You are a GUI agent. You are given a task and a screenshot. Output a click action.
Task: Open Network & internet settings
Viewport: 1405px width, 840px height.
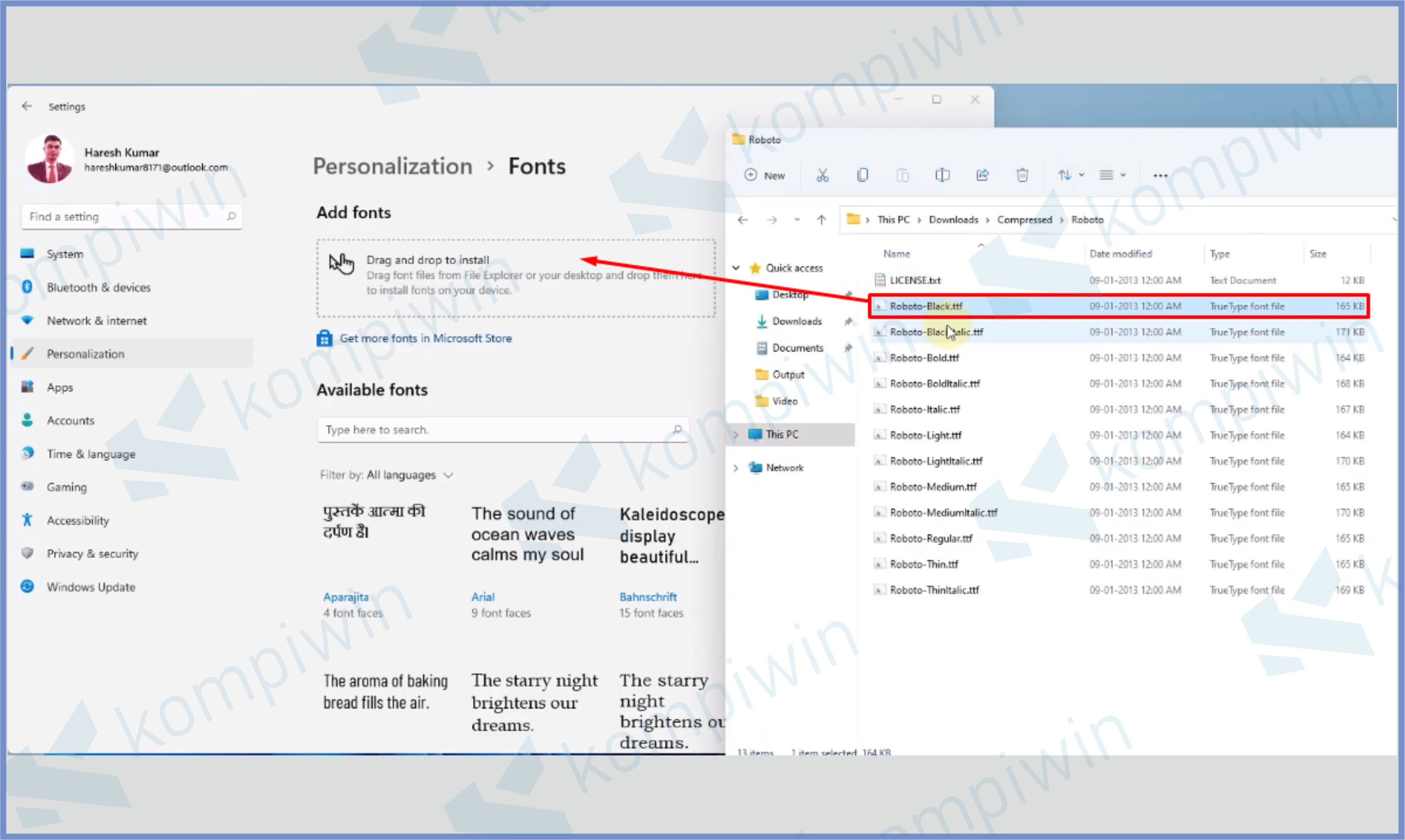131,321
